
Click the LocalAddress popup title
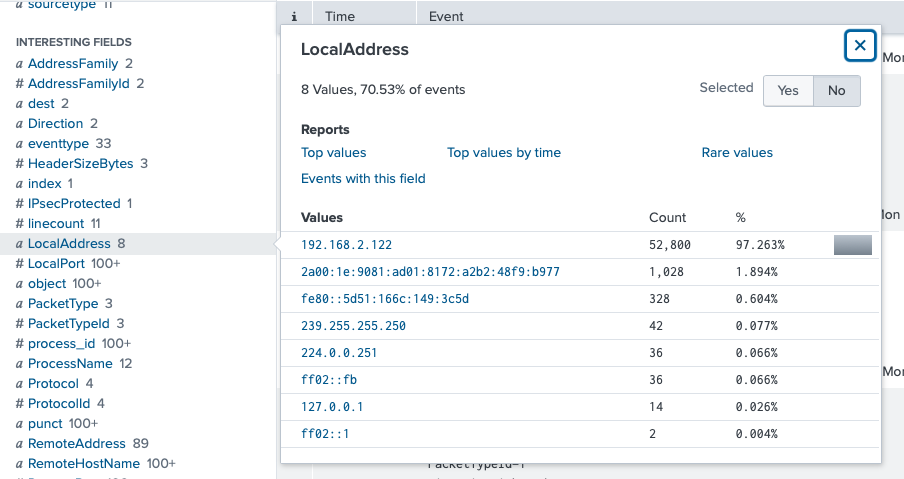point(355,50)
